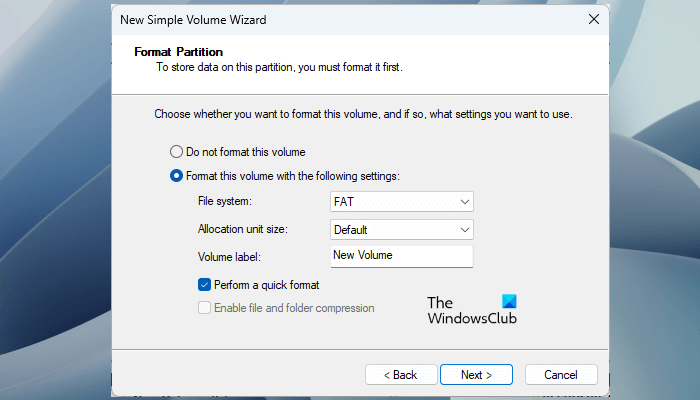Viewport: 700px width, 400px height.
Task: Close the New Simple Volume Wizard window
Action: tap(594, 19)
